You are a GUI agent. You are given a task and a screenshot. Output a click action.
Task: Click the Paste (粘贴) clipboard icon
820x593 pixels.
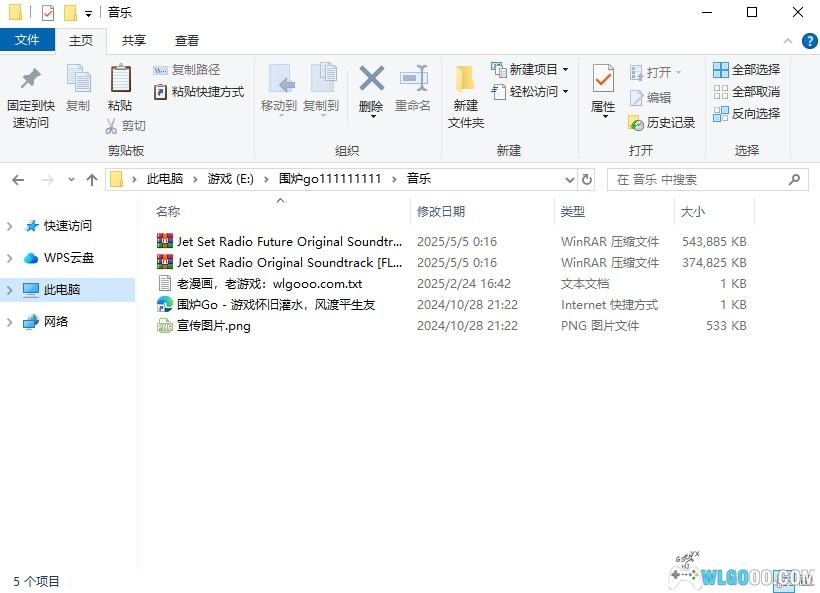pos(120,79)
